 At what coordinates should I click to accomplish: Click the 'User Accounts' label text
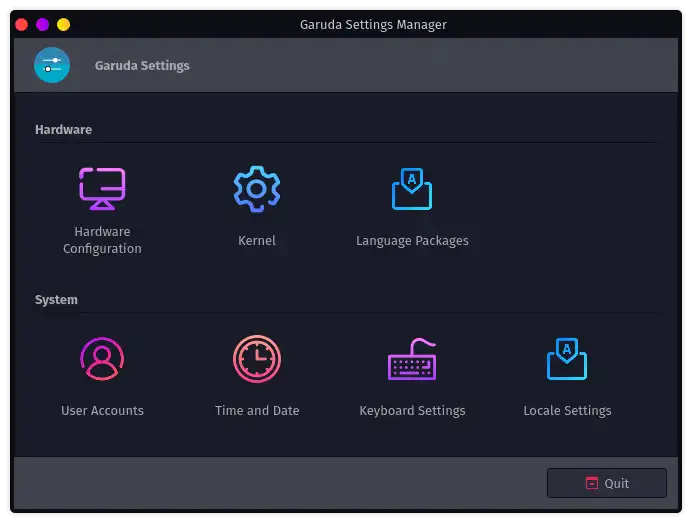102,410
